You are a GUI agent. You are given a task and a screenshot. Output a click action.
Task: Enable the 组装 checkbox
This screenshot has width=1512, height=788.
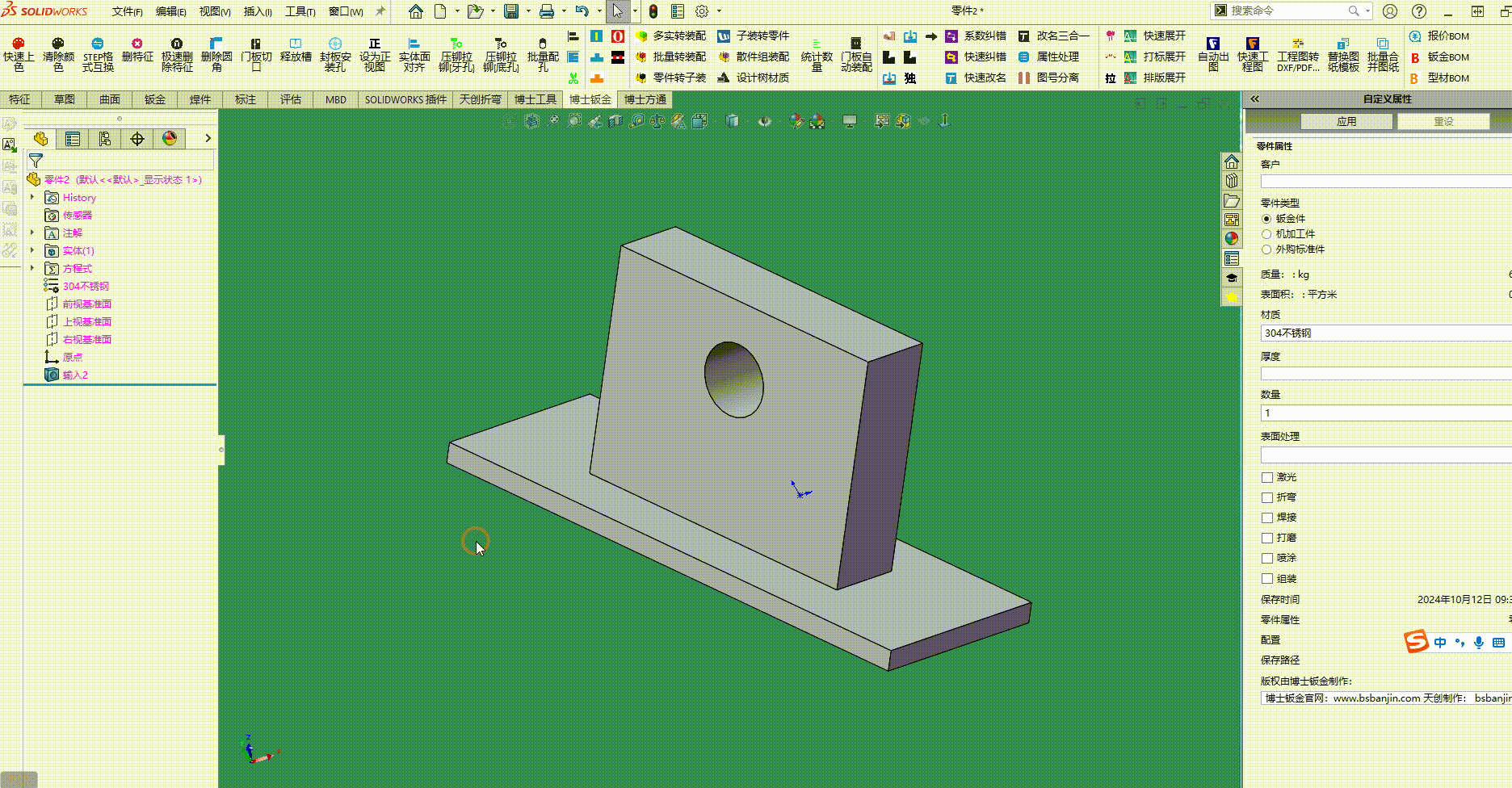(1267, 578)
